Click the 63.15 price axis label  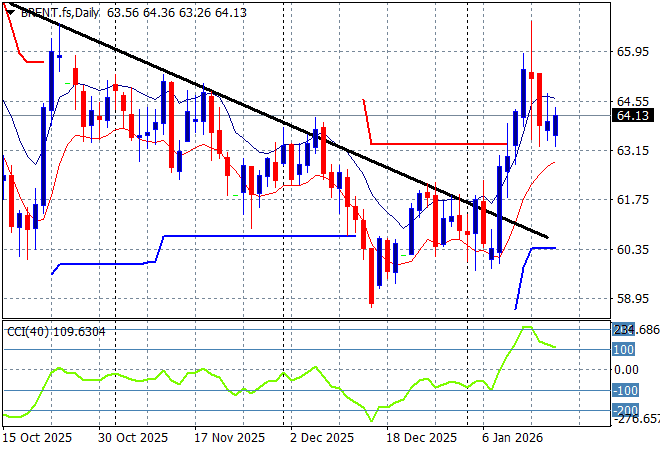tap(633, 150)
